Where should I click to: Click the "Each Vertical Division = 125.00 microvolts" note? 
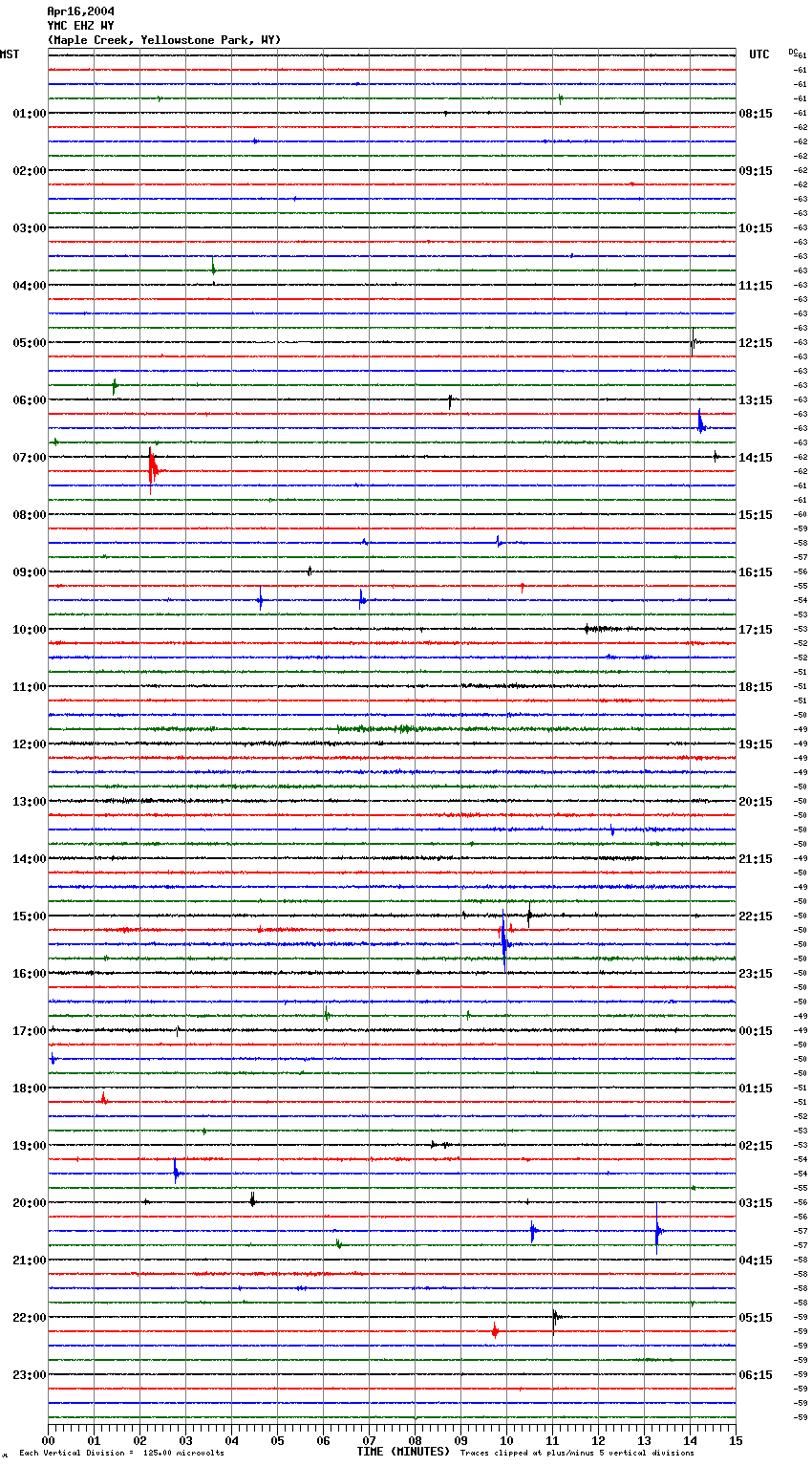[x=121, y=1454]
